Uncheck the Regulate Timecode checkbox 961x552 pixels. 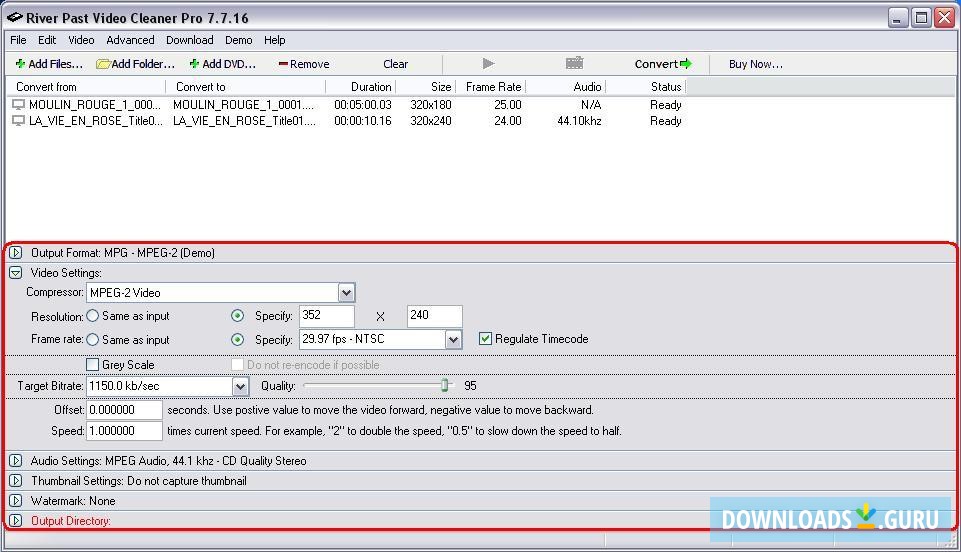click(485, 339)
